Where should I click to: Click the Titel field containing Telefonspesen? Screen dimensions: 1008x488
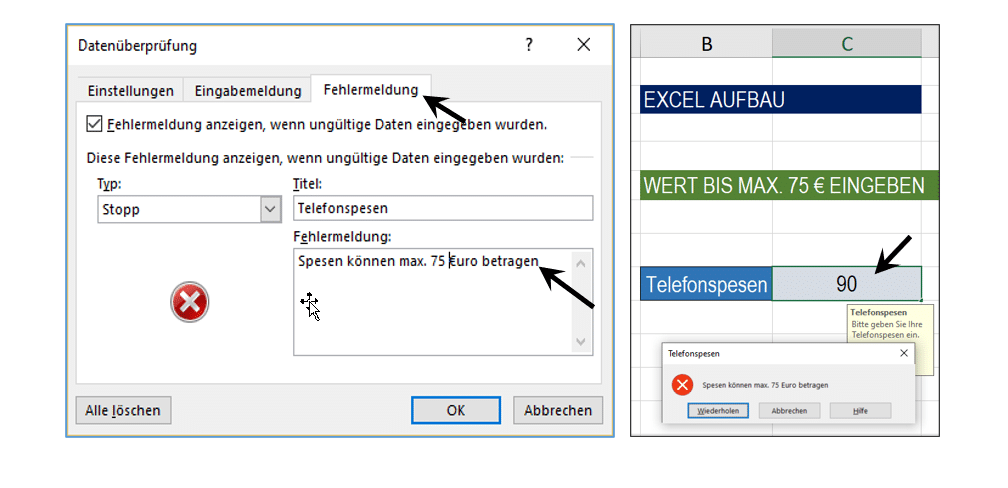443,208
